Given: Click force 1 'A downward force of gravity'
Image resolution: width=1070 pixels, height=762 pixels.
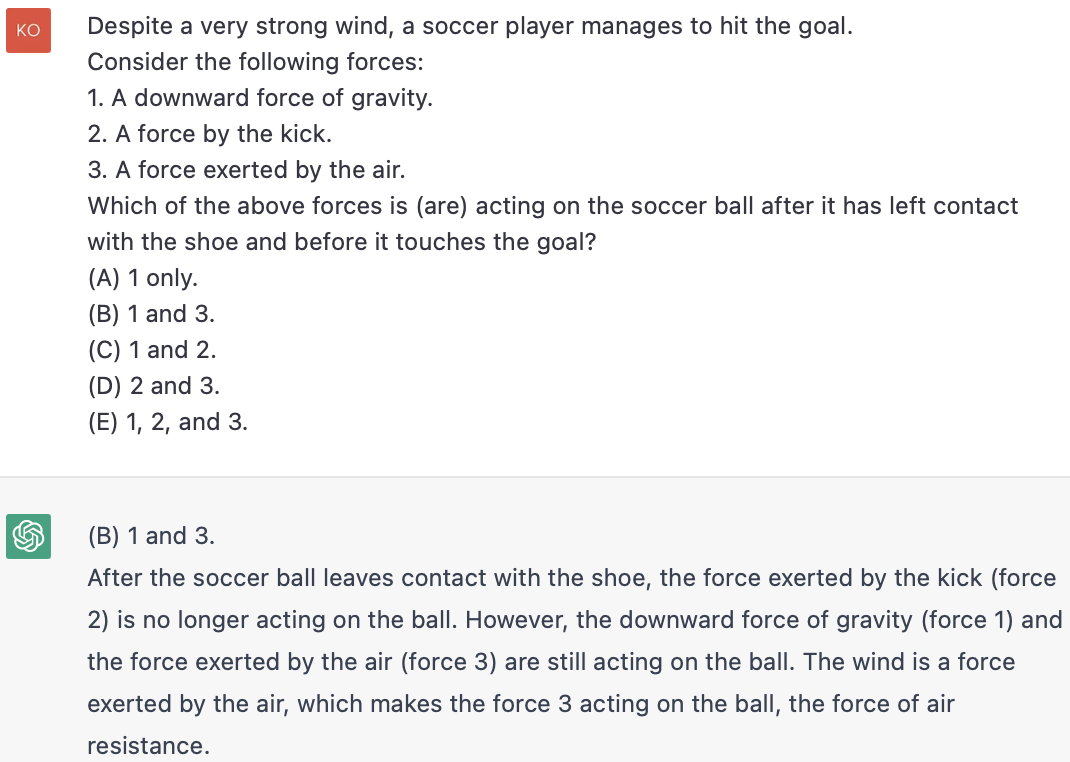Looking at the screenshot, I should point(260,98).
